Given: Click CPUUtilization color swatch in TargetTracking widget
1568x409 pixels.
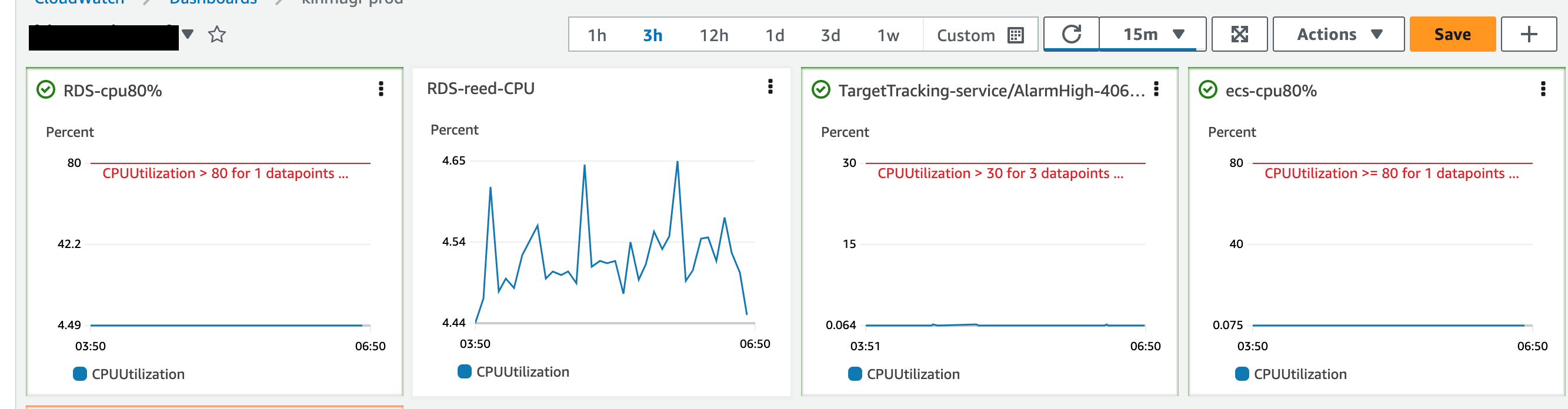Looking at the screenshot, I should coord(855,374).
